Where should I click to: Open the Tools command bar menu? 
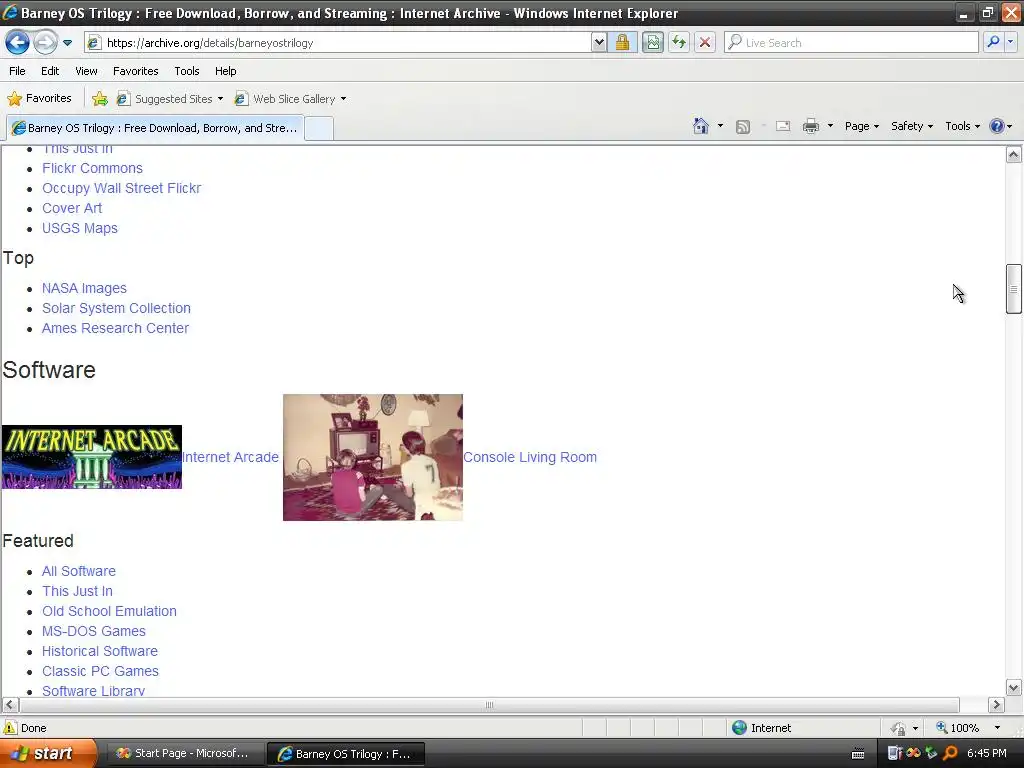click(x=962, y=126)
